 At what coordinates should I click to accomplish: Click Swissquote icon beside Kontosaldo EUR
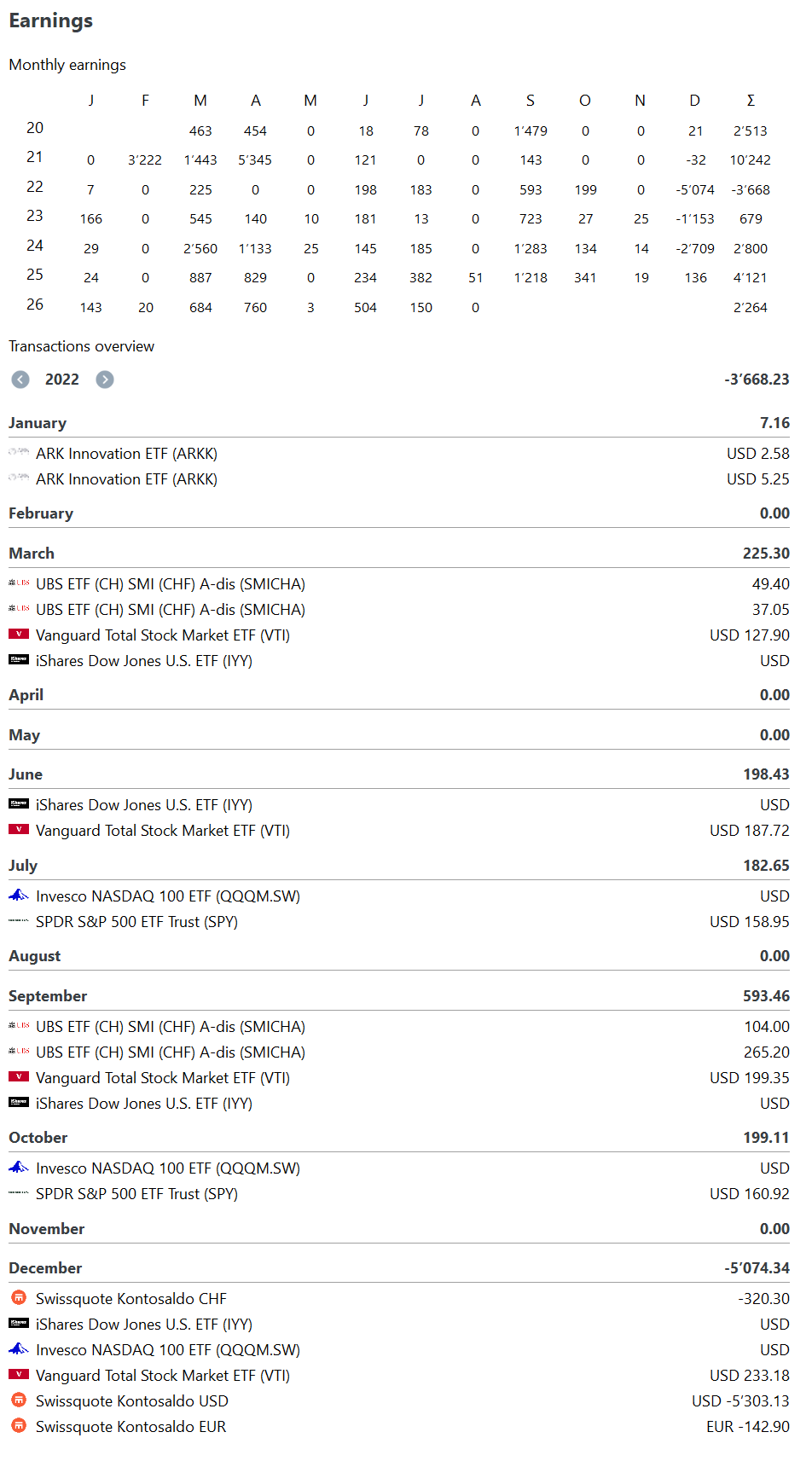point(19,1426)
